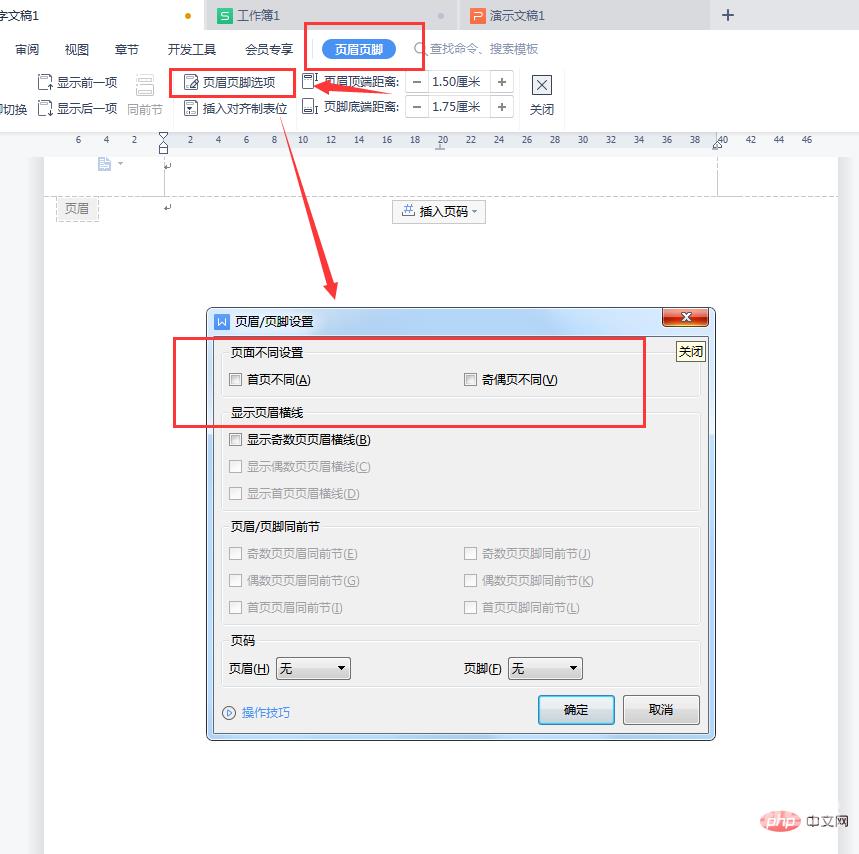
Task: Open the 开发工具 ribbon tab
Action: (x=192, y=49)
